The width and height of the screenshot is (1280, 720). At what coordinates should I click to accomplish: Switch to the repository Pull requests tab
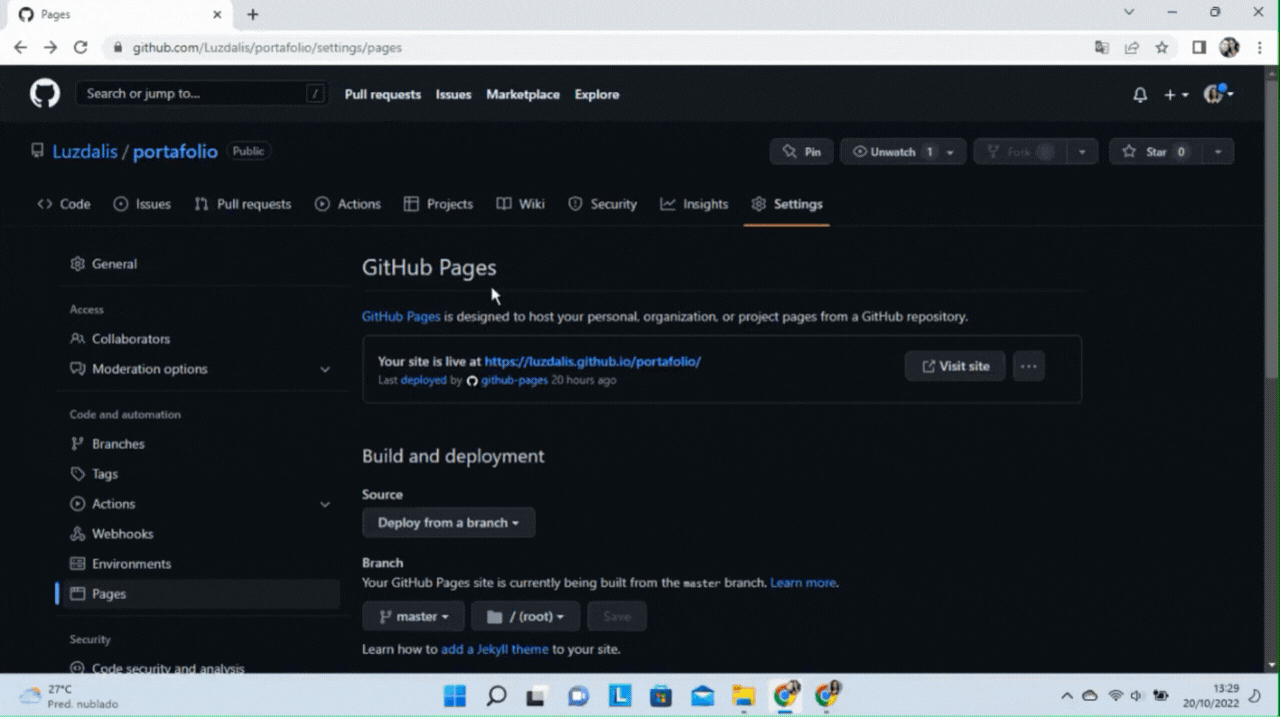(x=243, y=204)
